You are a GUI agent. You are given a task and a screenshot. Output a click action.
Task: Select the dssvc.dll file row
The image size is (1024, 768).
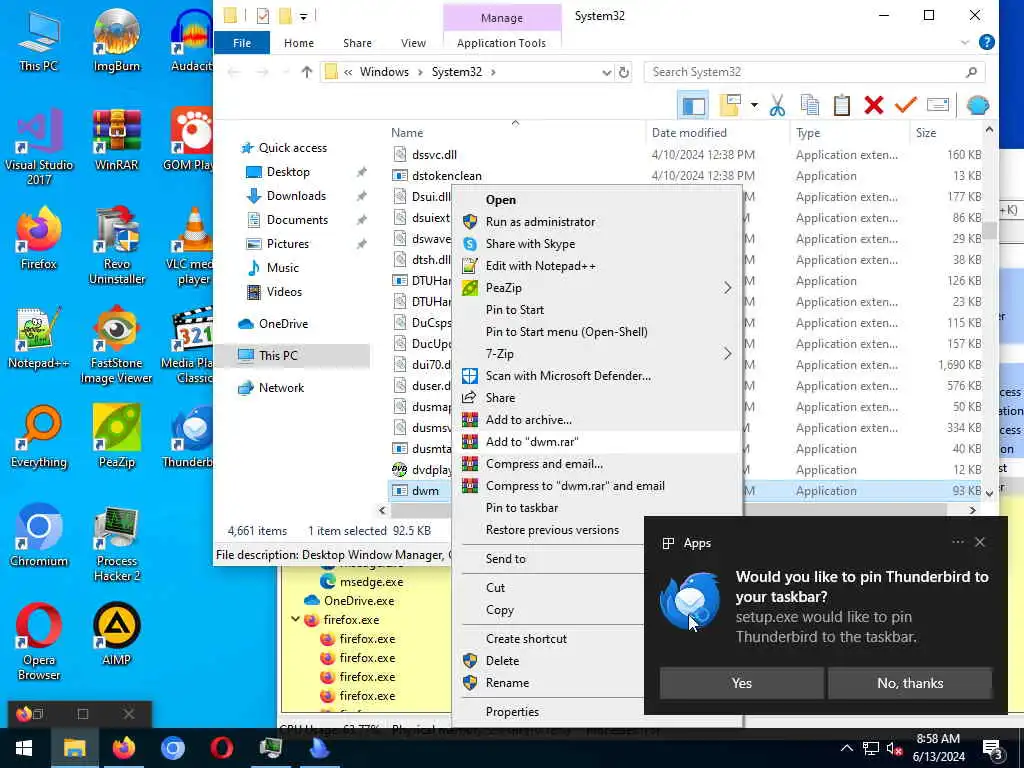click(x=685, y=155)
